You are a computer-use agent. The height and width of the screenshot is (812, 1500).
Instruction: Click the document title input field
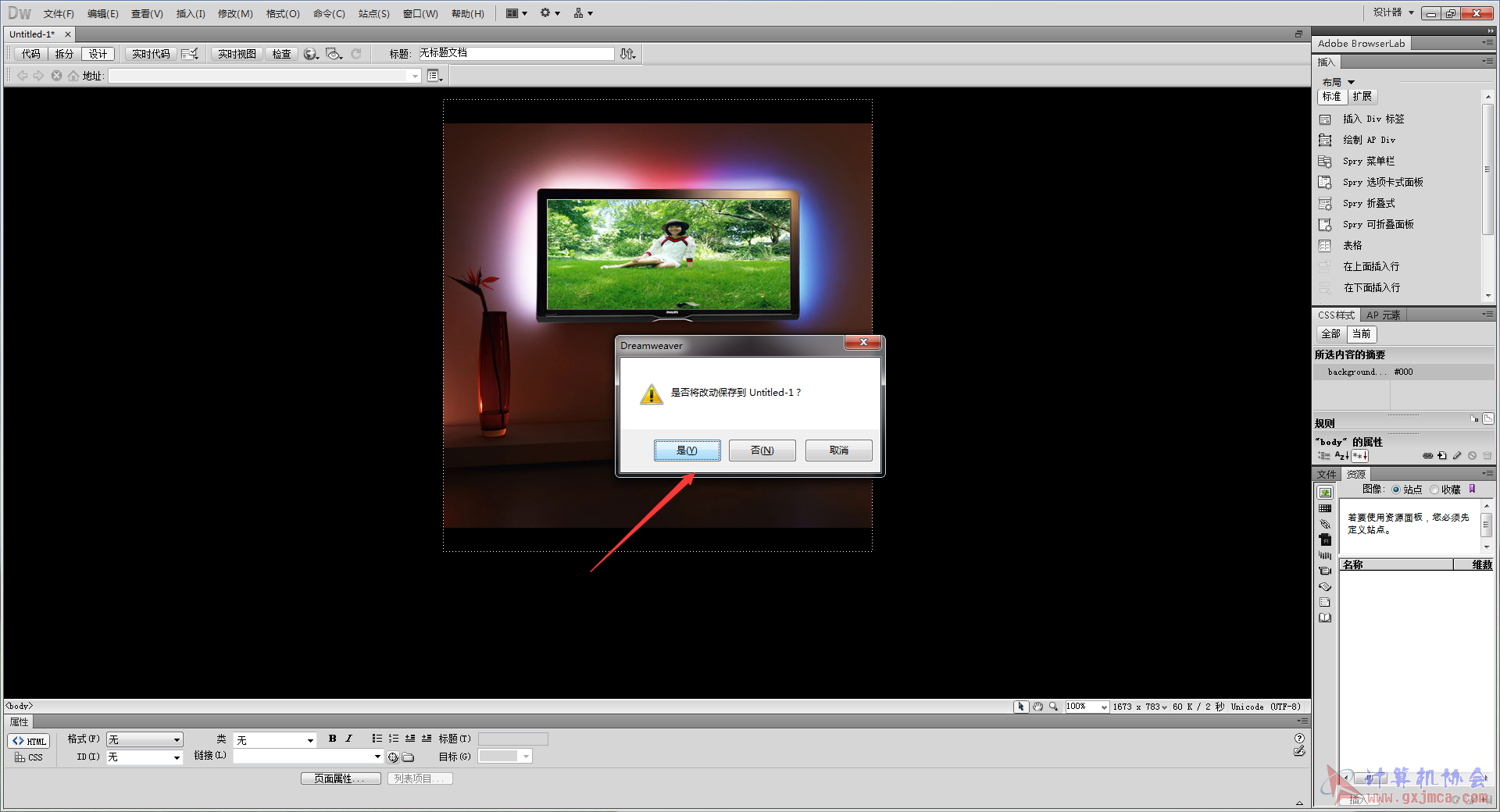(516, 53)
